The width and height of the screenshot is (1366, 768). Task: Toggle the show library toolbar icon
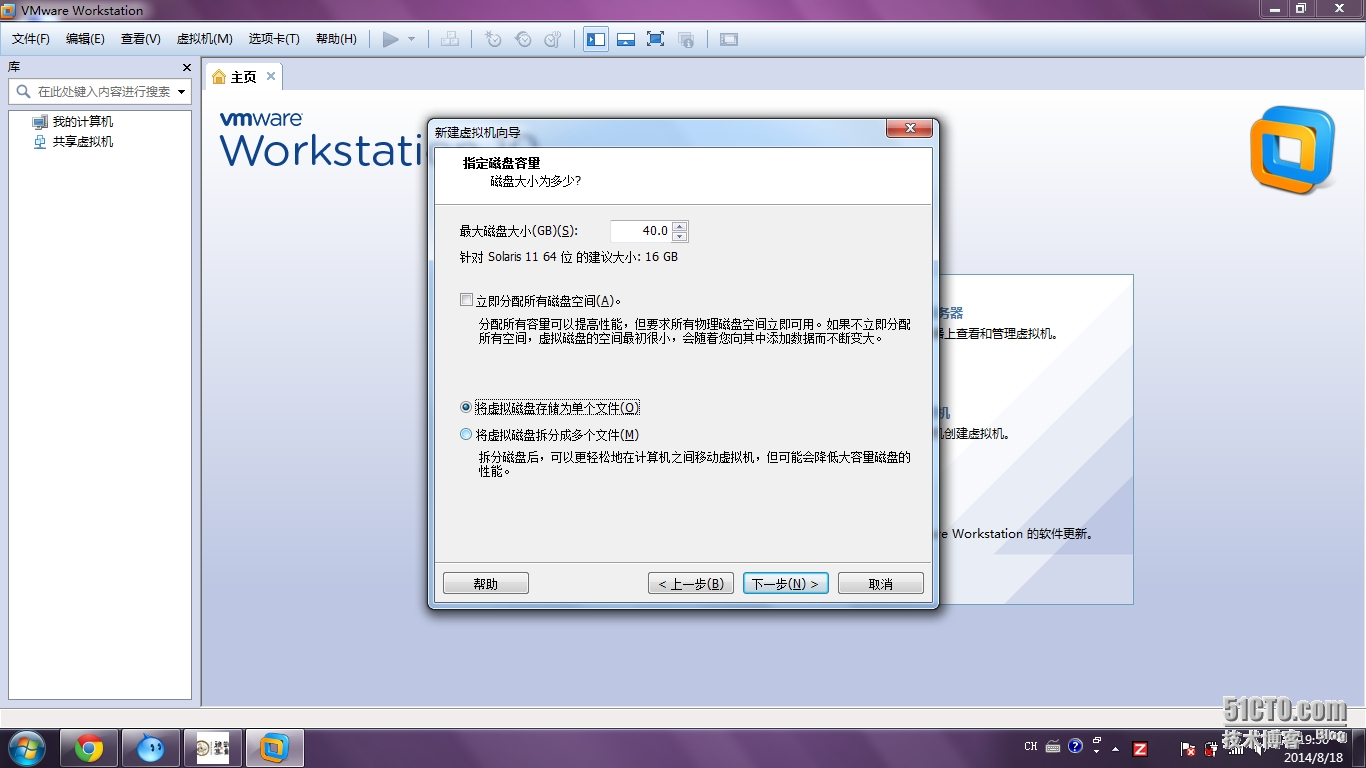coord(596,39)
